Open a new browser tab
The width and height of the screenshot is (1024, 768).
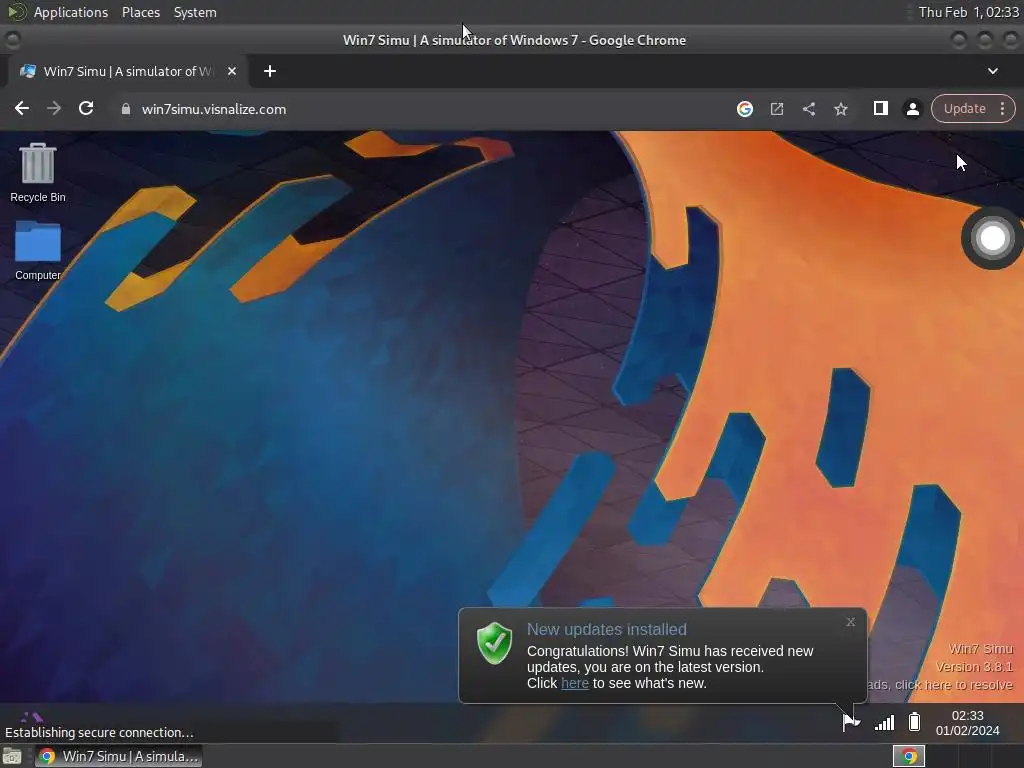[x=270, y=71]
